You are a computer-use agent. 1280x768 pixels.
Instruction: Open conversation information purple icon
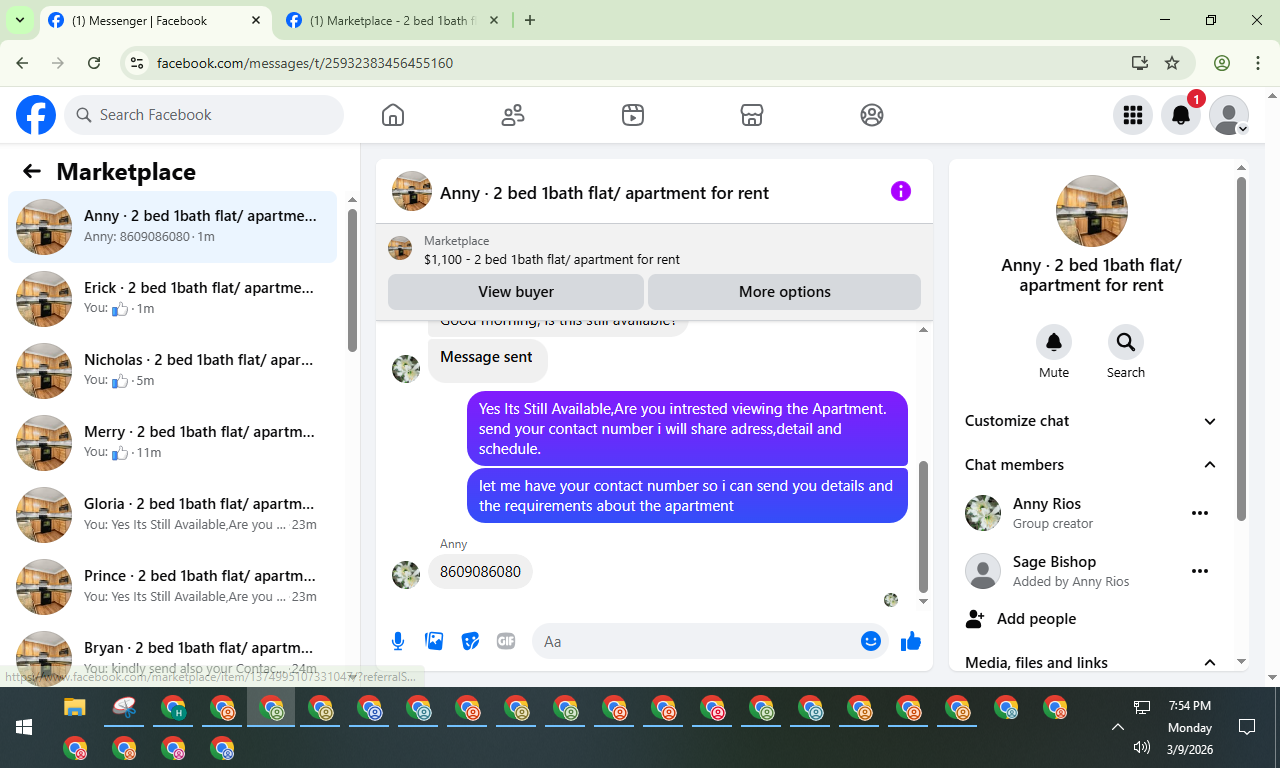click(x=901, y=191)
